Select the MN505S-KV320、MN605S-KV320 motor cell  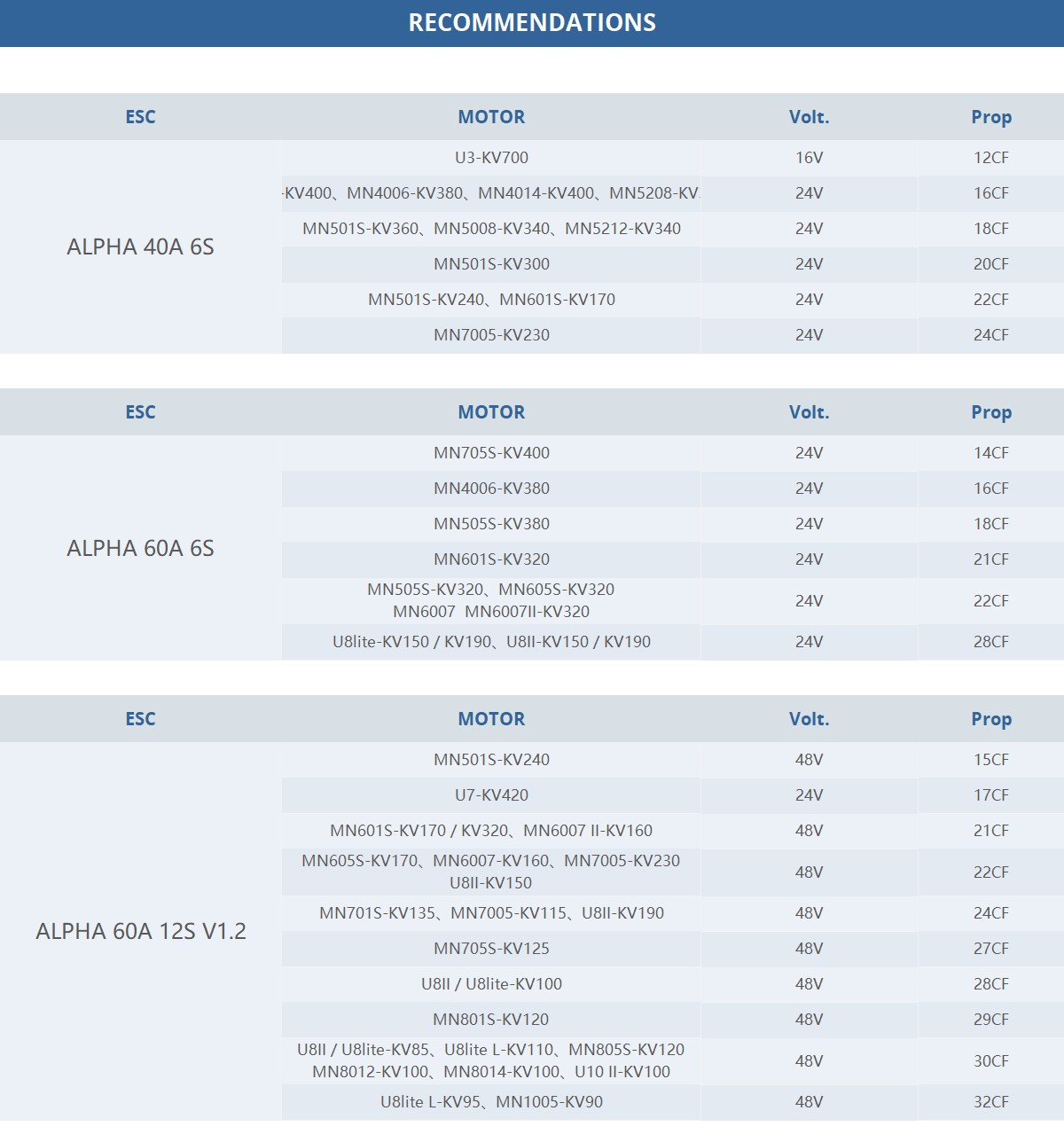coord(491,600)
